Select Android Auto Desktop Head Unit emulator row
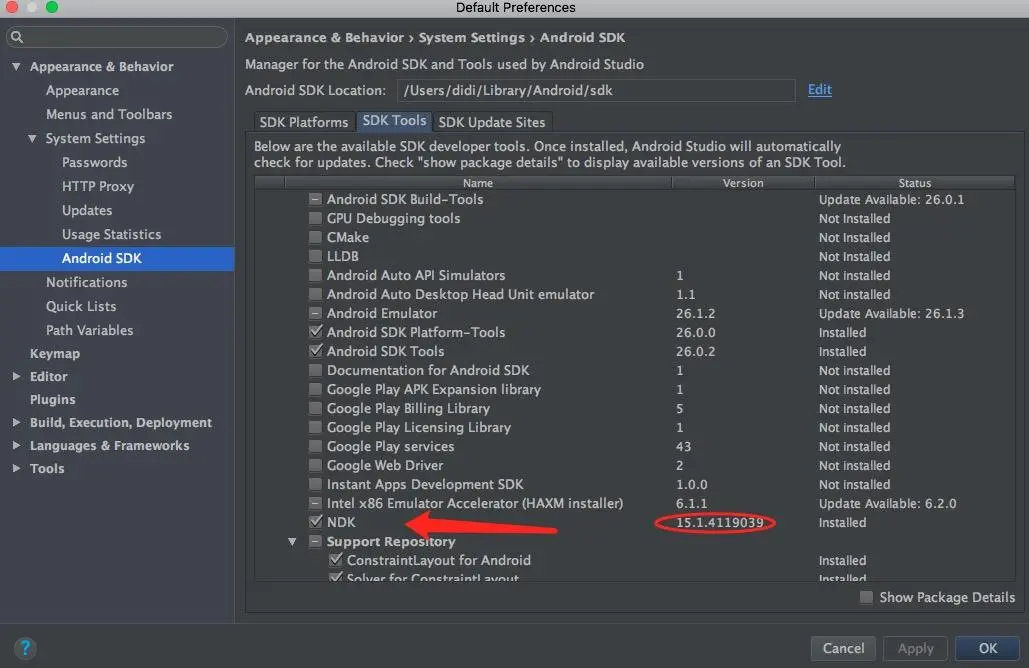Screen dimensions: 1029x668 [x=635, y=294]
